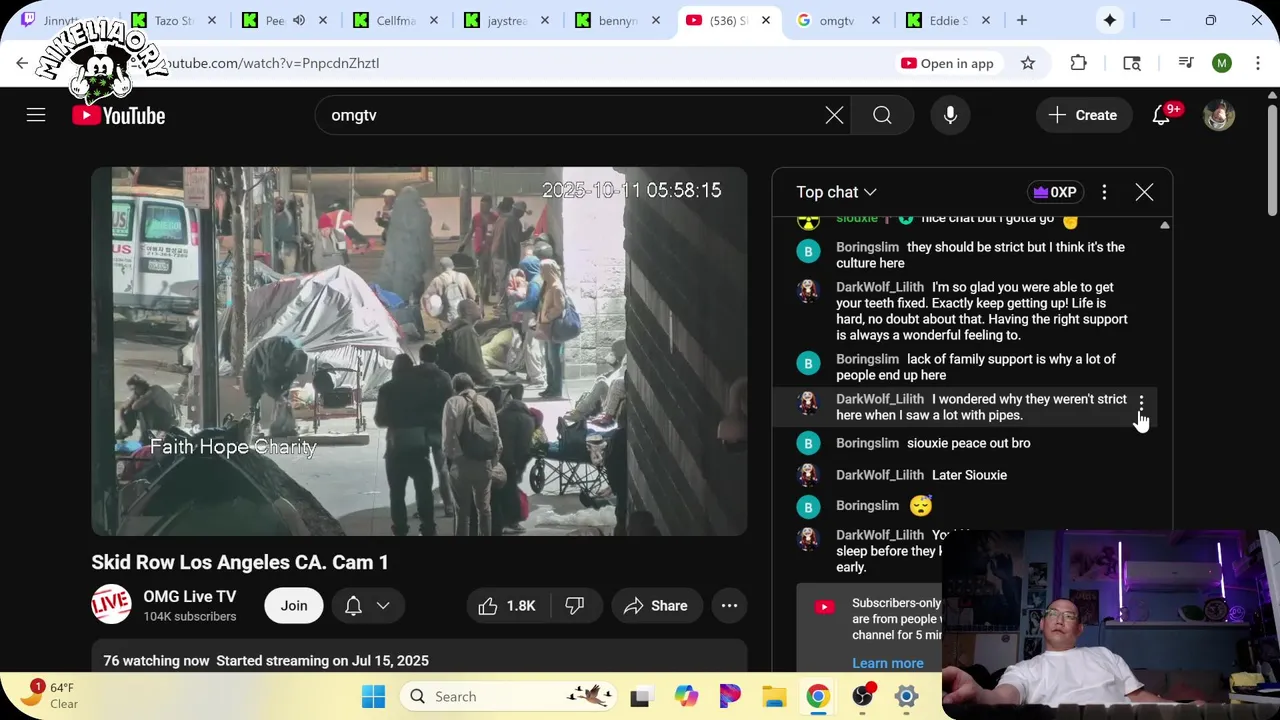Viewport: 1280px width, 720px height.
Task: Click the video title Skid Row Los Angeles
Action: (240, 562)
